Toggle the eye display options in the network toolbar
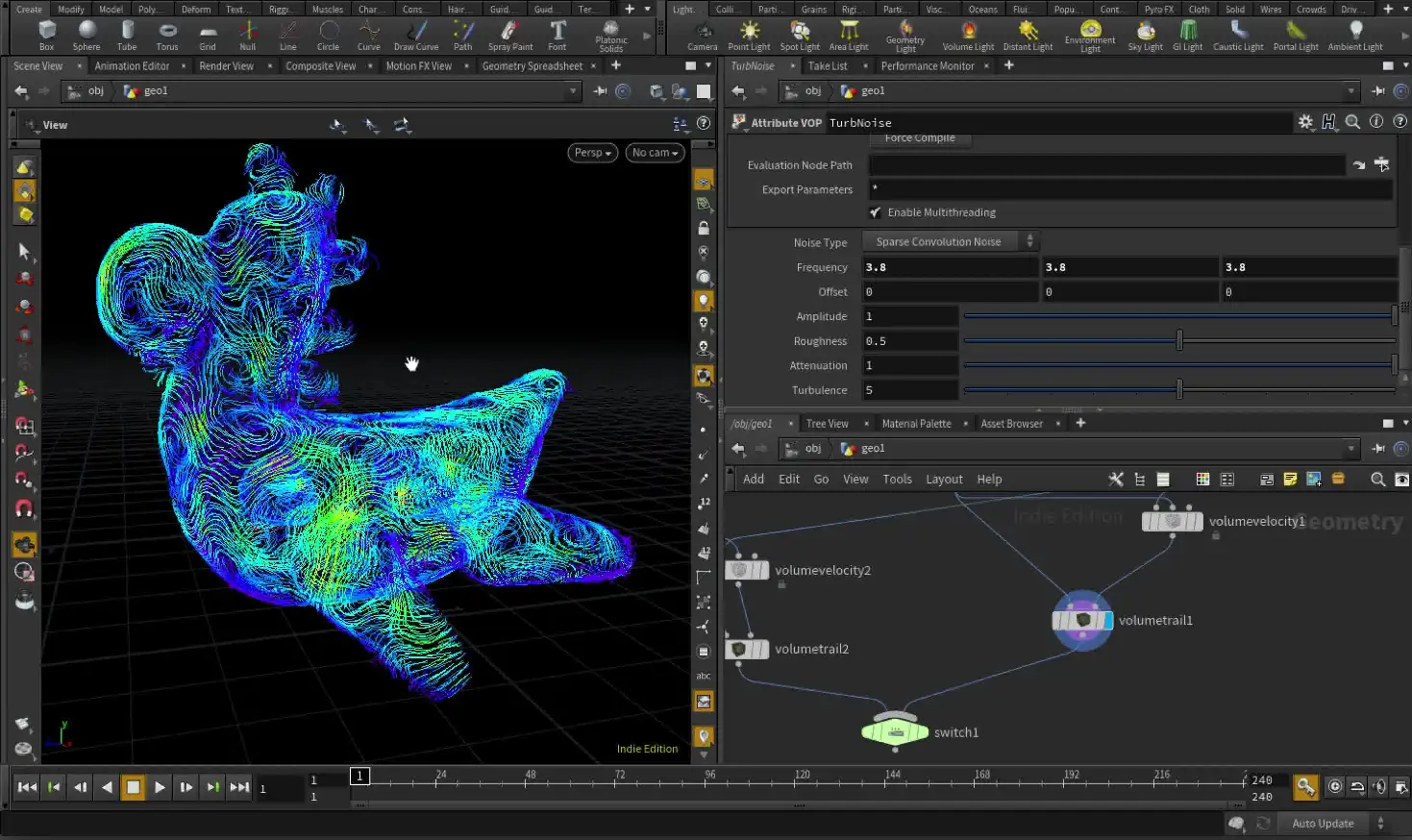This screenshot has width=1412, height=840. click(x=1401, y=479)
